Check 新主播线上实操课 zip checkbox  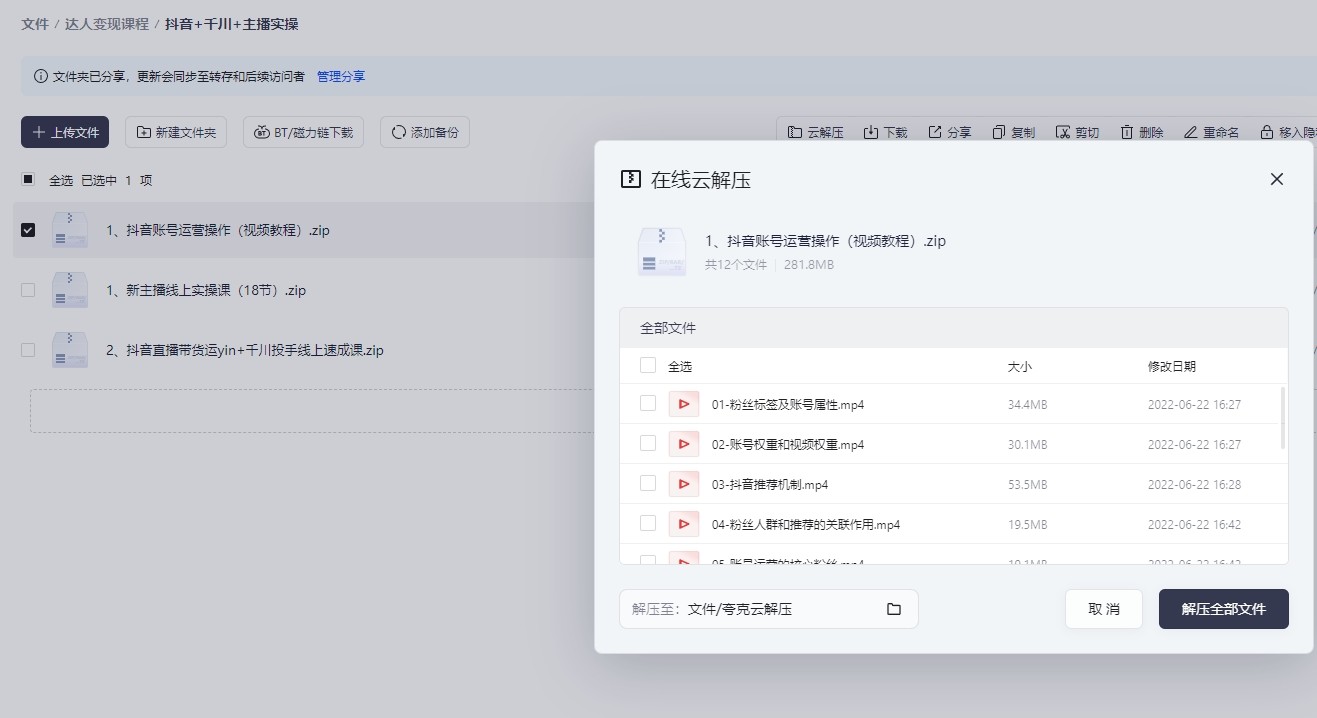pyautogui.click(x=28, y=290)
